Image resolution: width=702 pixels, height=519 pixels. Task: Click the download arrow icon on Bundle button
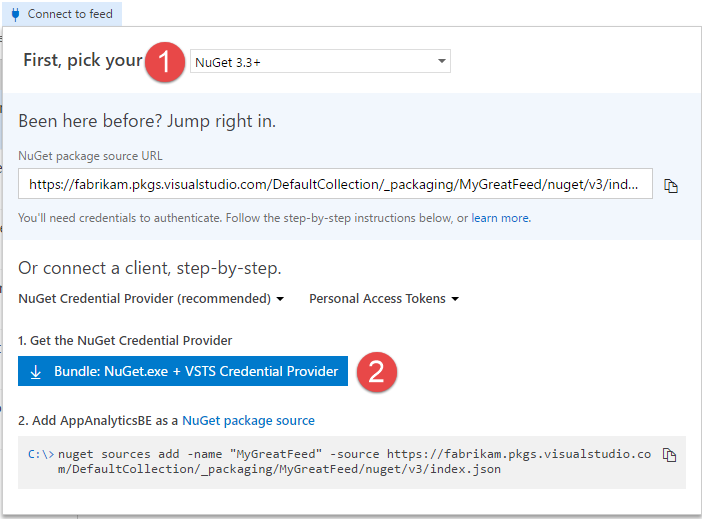(x=36, y=372)
